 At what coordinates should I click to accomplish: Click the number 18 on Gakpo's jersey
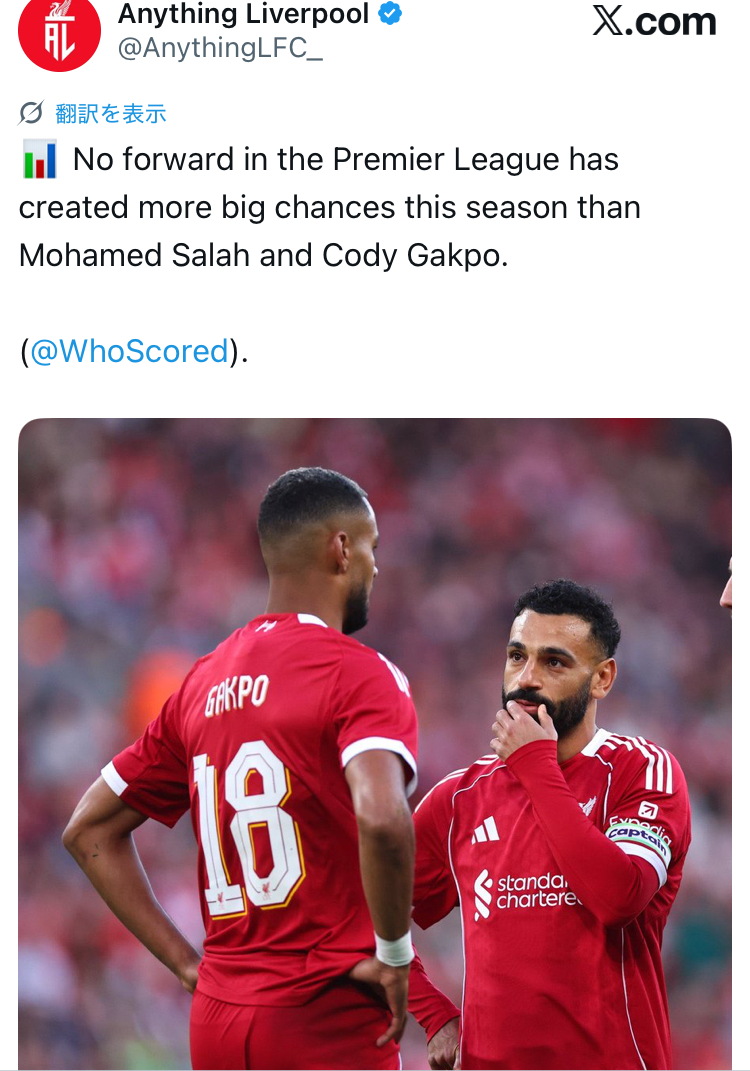click(247, 827)
